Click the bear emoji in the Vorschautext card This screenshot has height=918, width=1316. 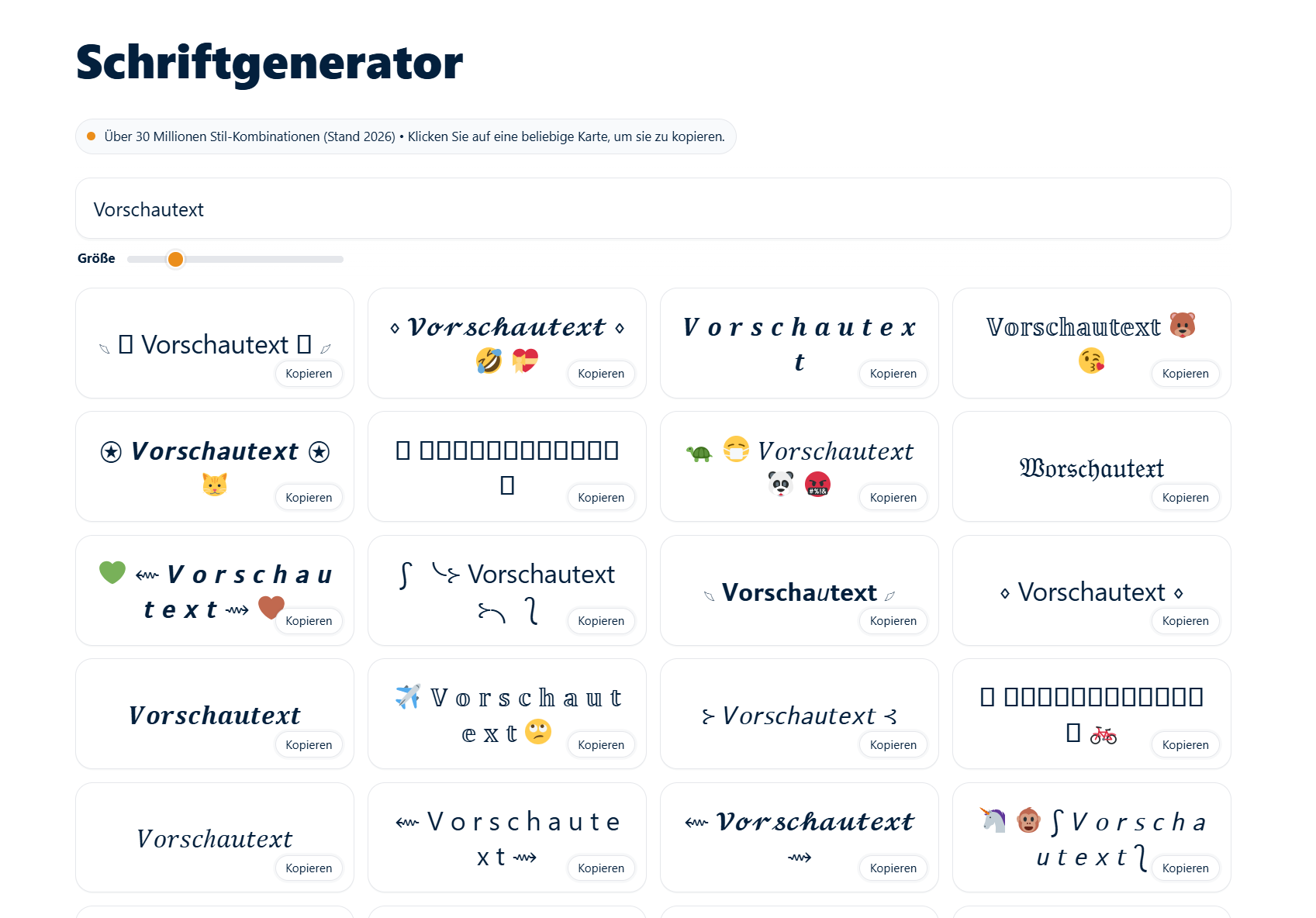[x=1182, y=326]
